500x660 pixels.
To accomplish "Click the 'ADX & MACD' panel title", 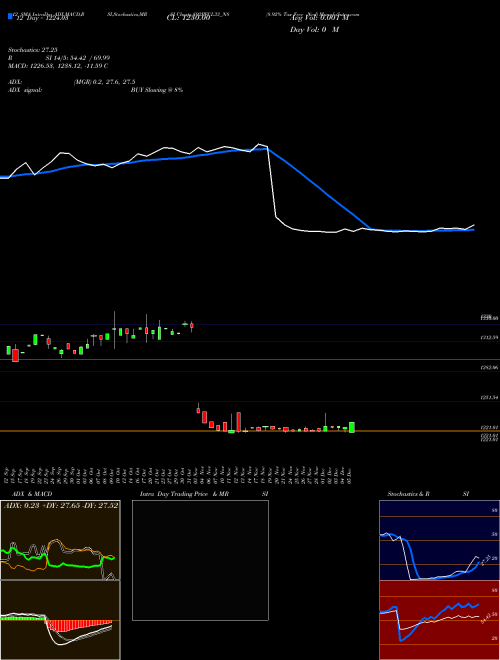I will coord(32,494).
